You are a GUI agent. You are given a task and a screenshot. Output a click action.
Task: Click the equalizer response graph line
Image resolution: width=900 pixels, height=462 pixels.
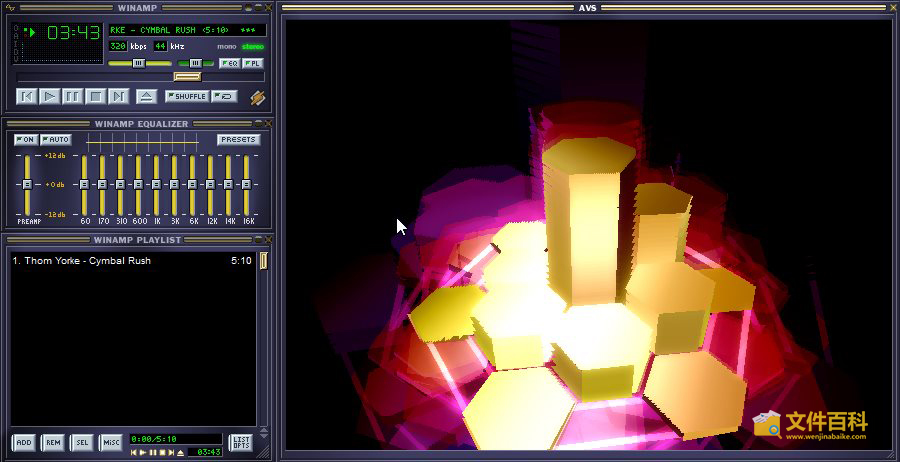[x=142, y=142]
